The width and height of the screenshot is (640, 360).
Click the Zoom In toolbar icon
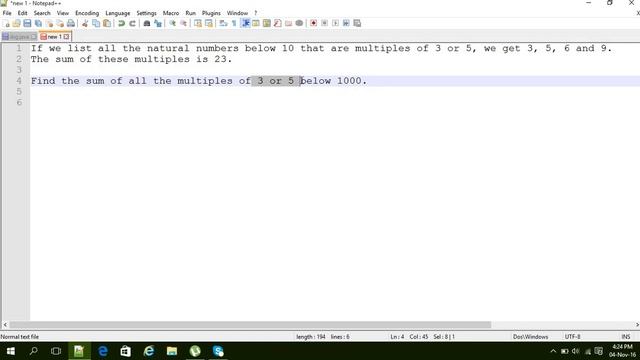click(x=172, y=23)
